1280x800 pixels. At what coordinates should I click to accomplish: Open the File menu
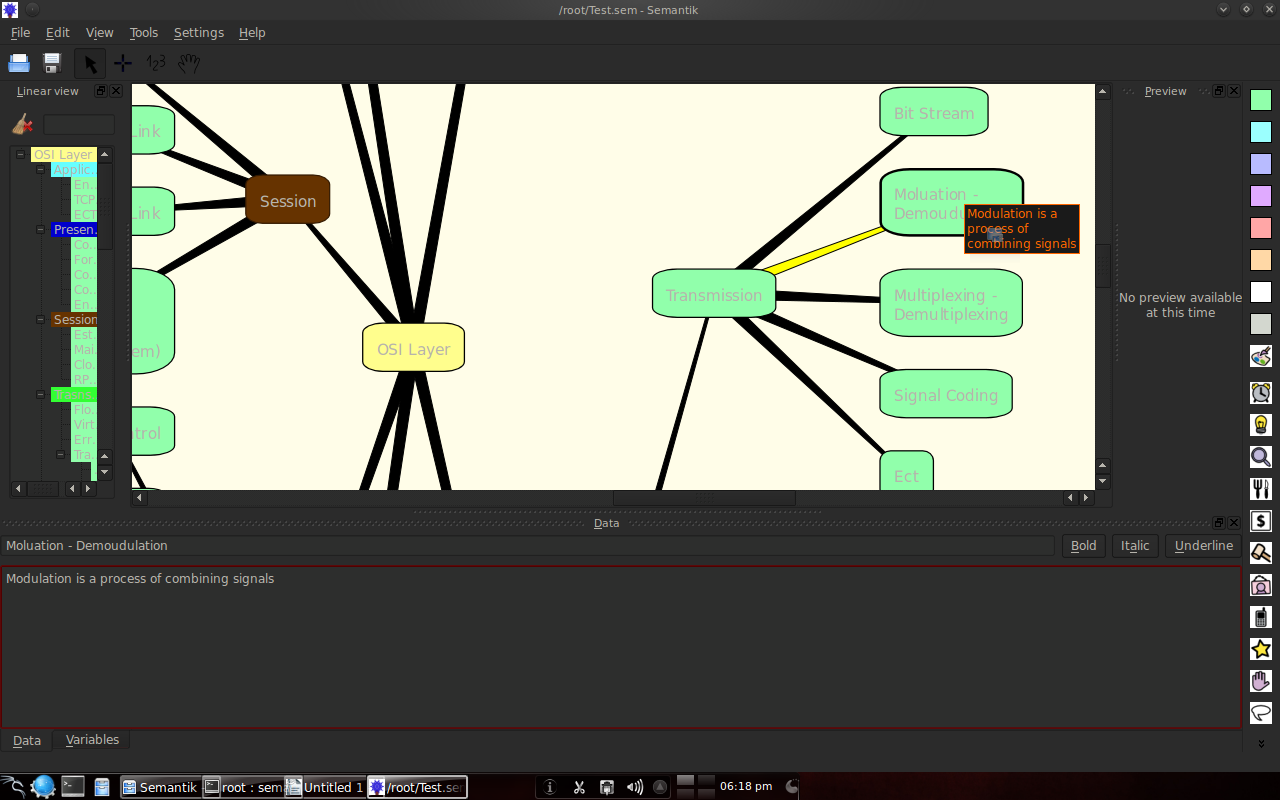point(20,32)
